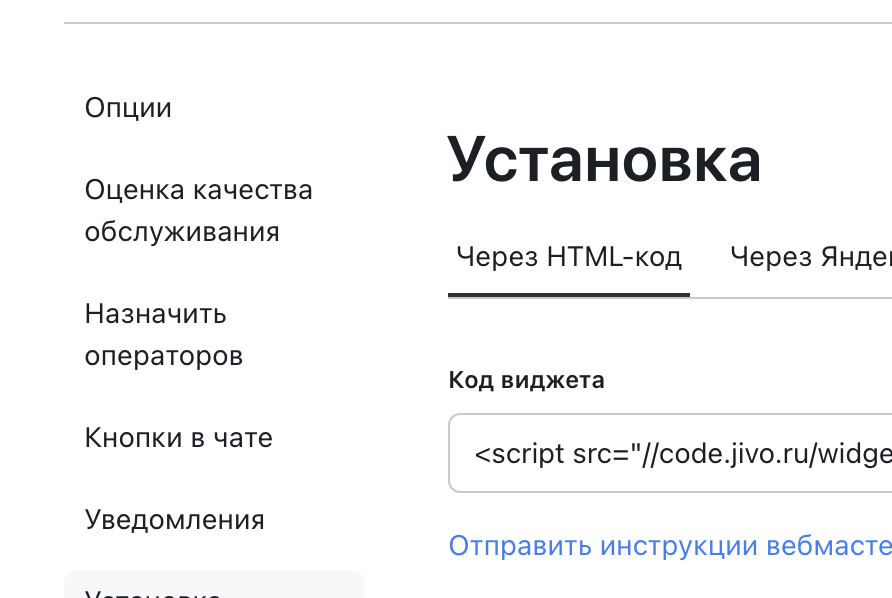Click the Код виджета field label
Image resolution: width=892 pixels, height=598 pixels.
526,380
